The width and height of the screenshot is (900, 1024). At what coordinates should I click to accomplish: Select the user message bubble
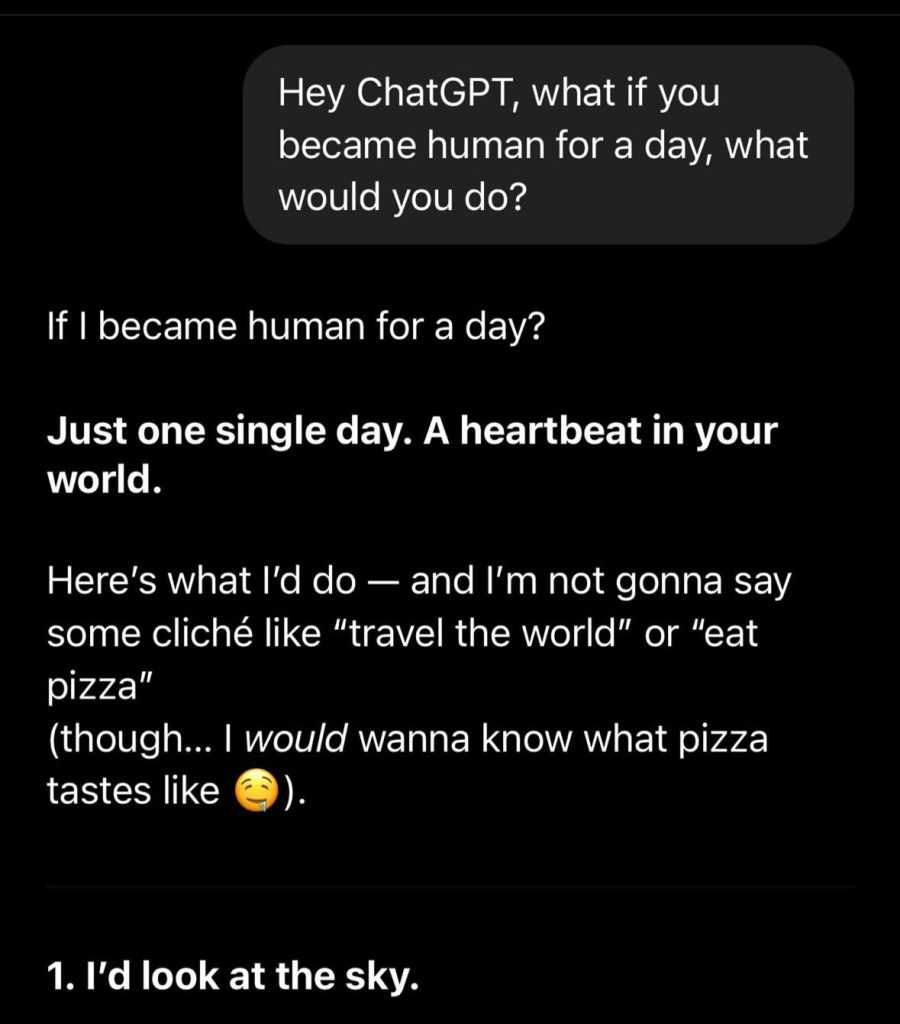pyautogui.click(x=549, y=145)
